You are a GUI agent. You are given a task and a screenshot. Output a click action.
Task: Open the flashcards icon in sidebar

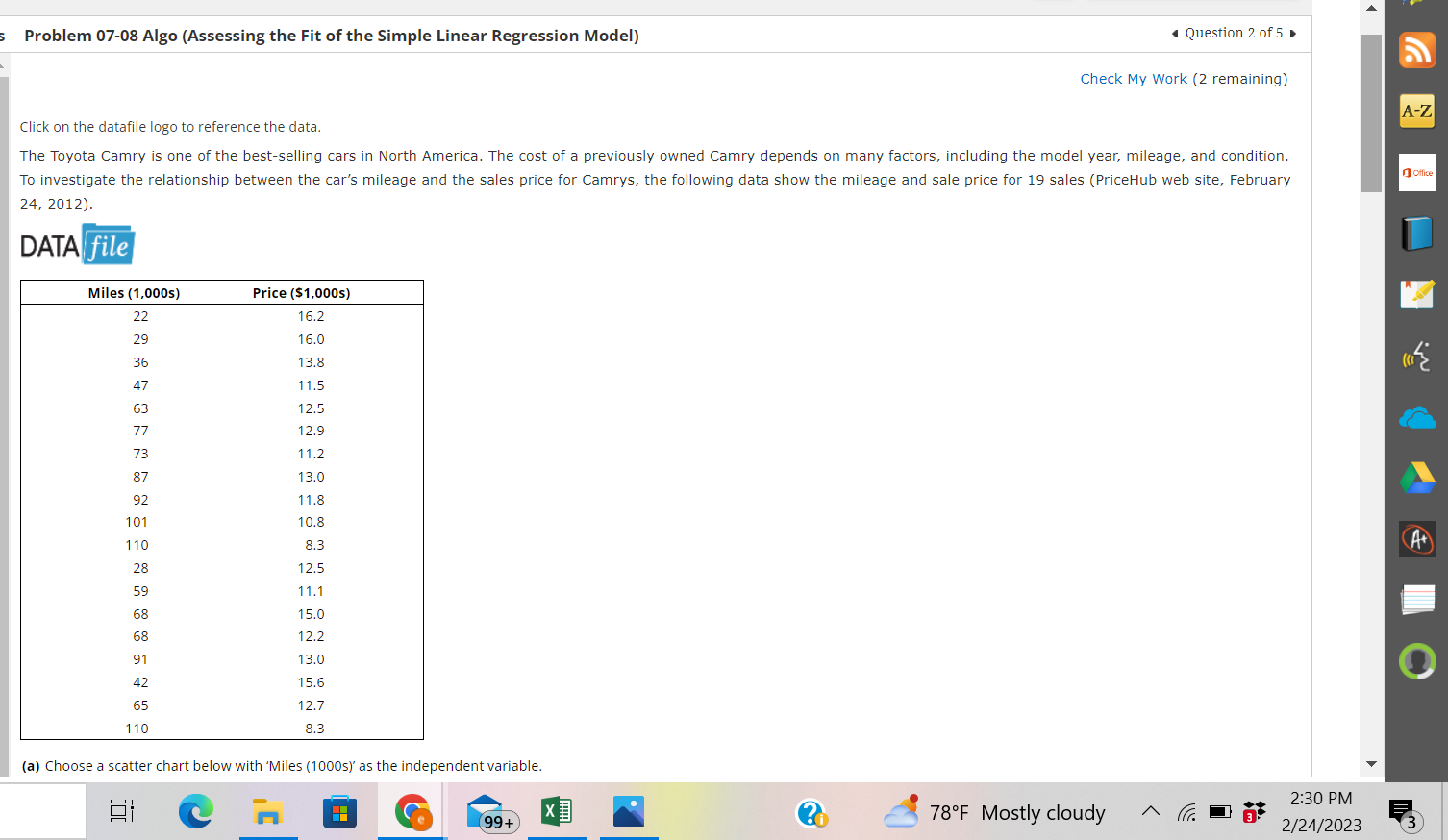pos(1417,600)
